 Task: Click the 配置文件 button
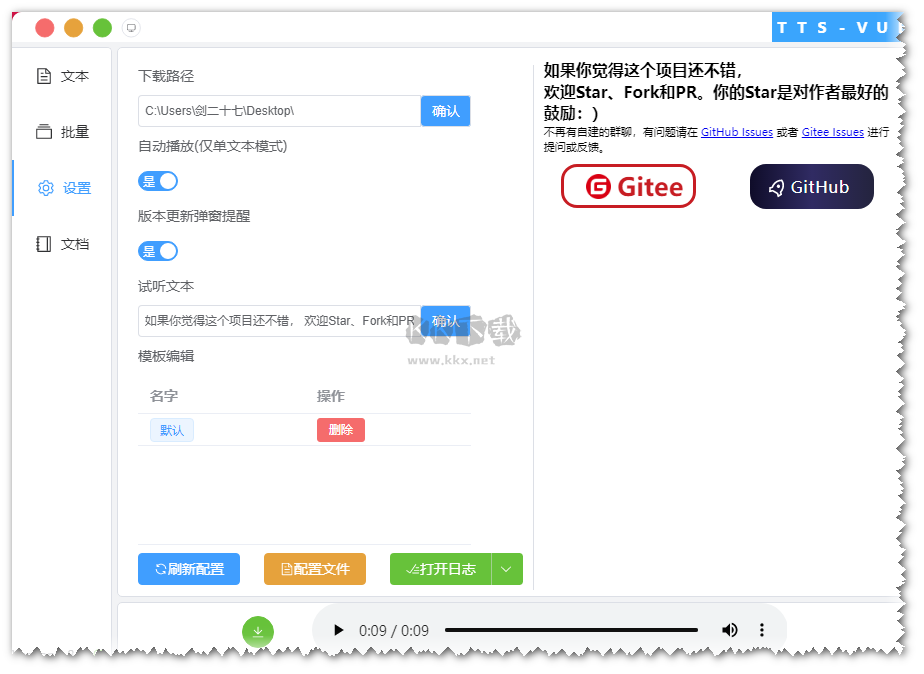tap(315, 569)
